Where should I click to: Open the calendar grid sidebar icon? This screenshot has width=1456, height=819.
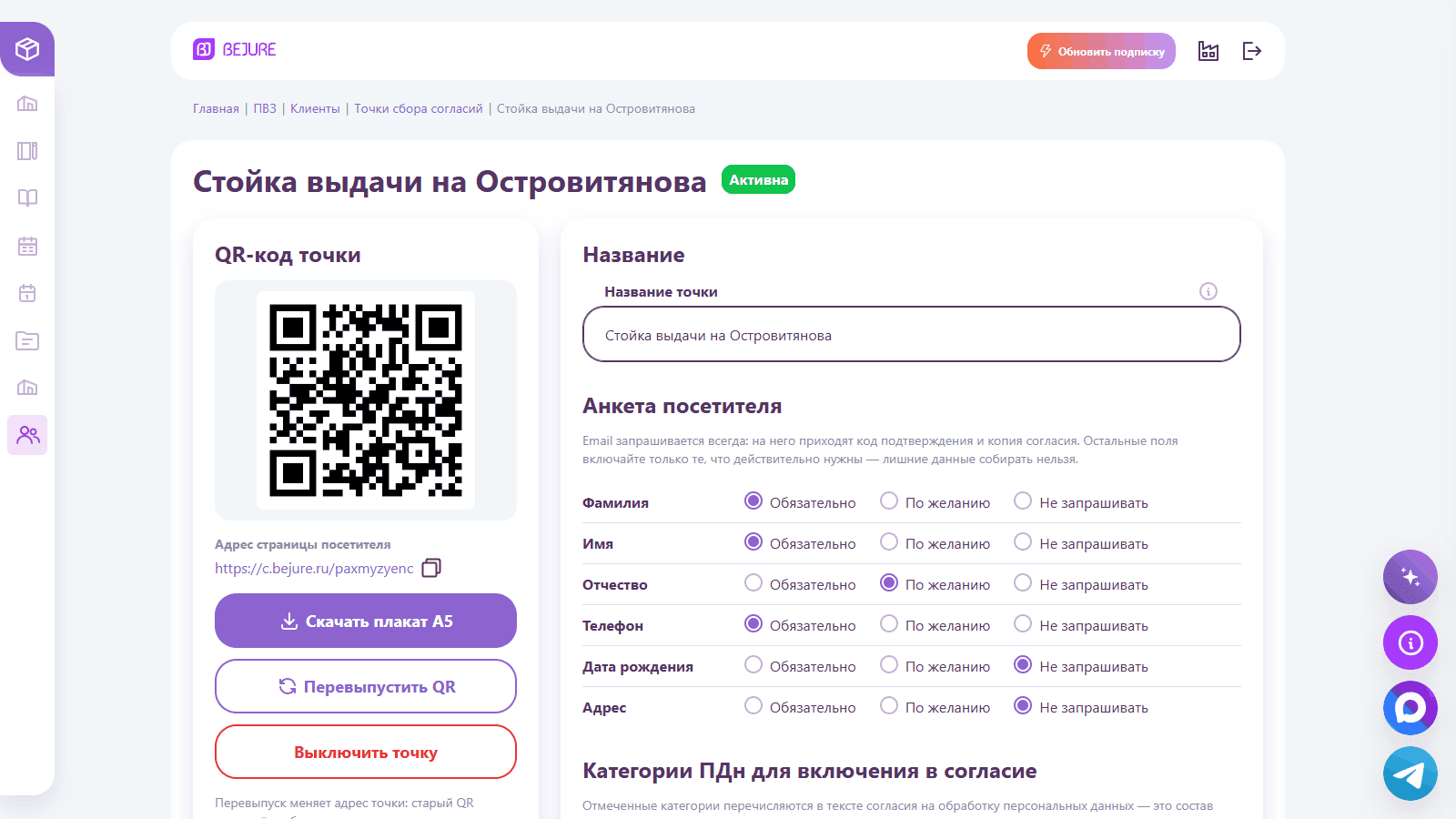(27, 246)
